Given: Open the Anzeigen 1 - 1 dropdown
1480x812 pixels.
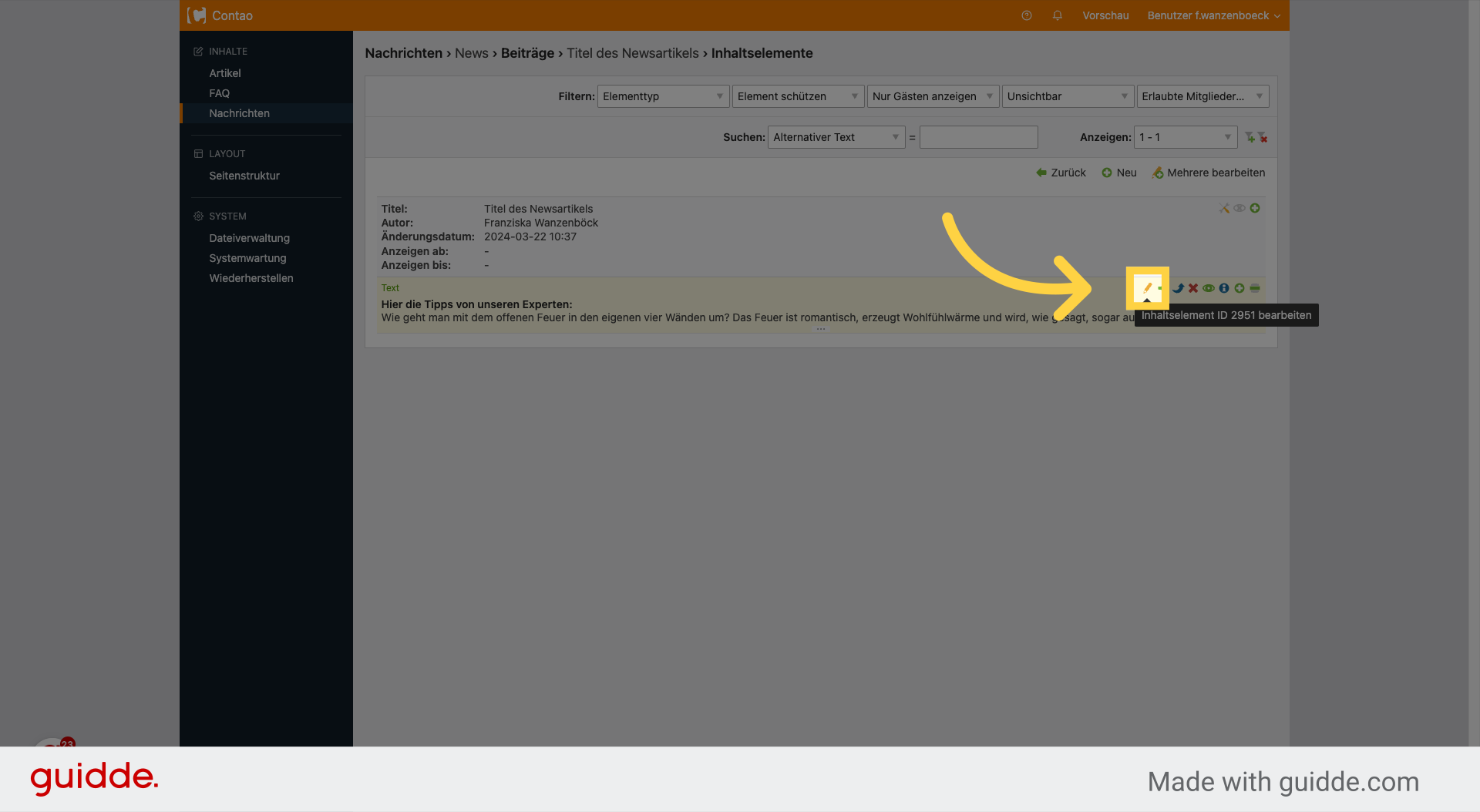Looking at the screenshot, I should point(1186,137).
